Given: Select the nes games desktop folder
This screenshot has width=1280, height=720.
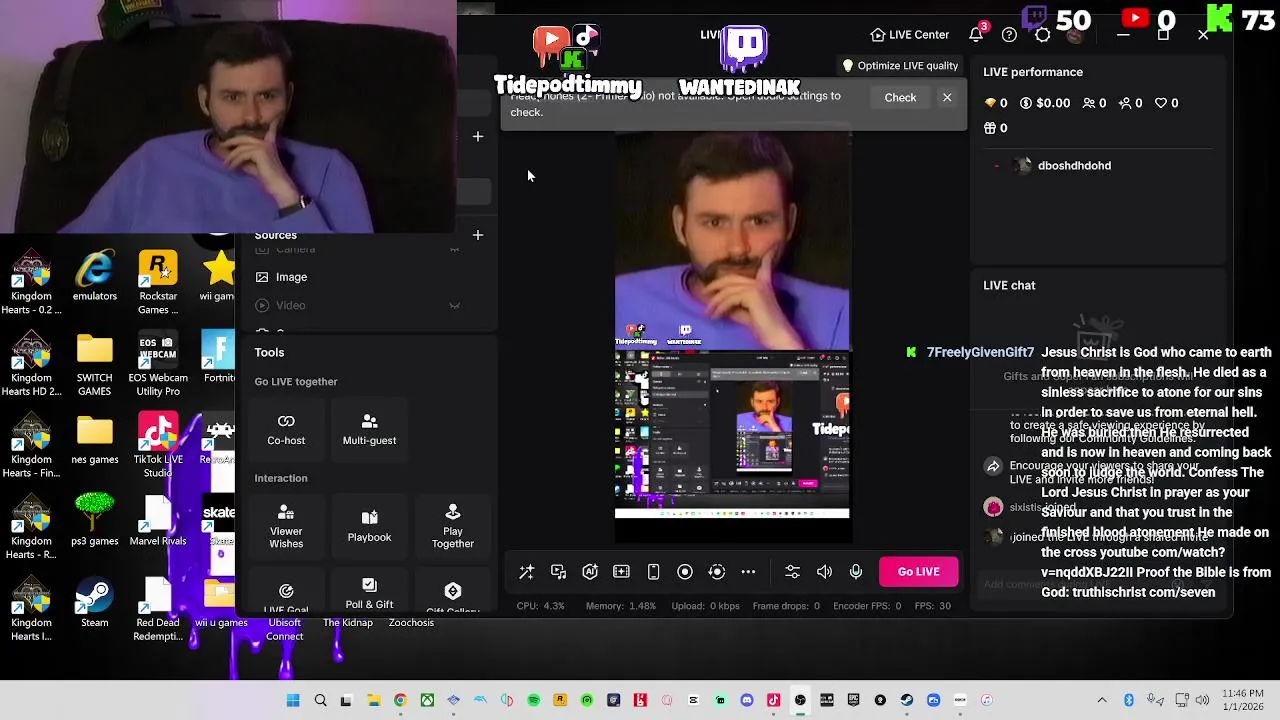Looking at the screenshot, I should [x=95, y=440].
